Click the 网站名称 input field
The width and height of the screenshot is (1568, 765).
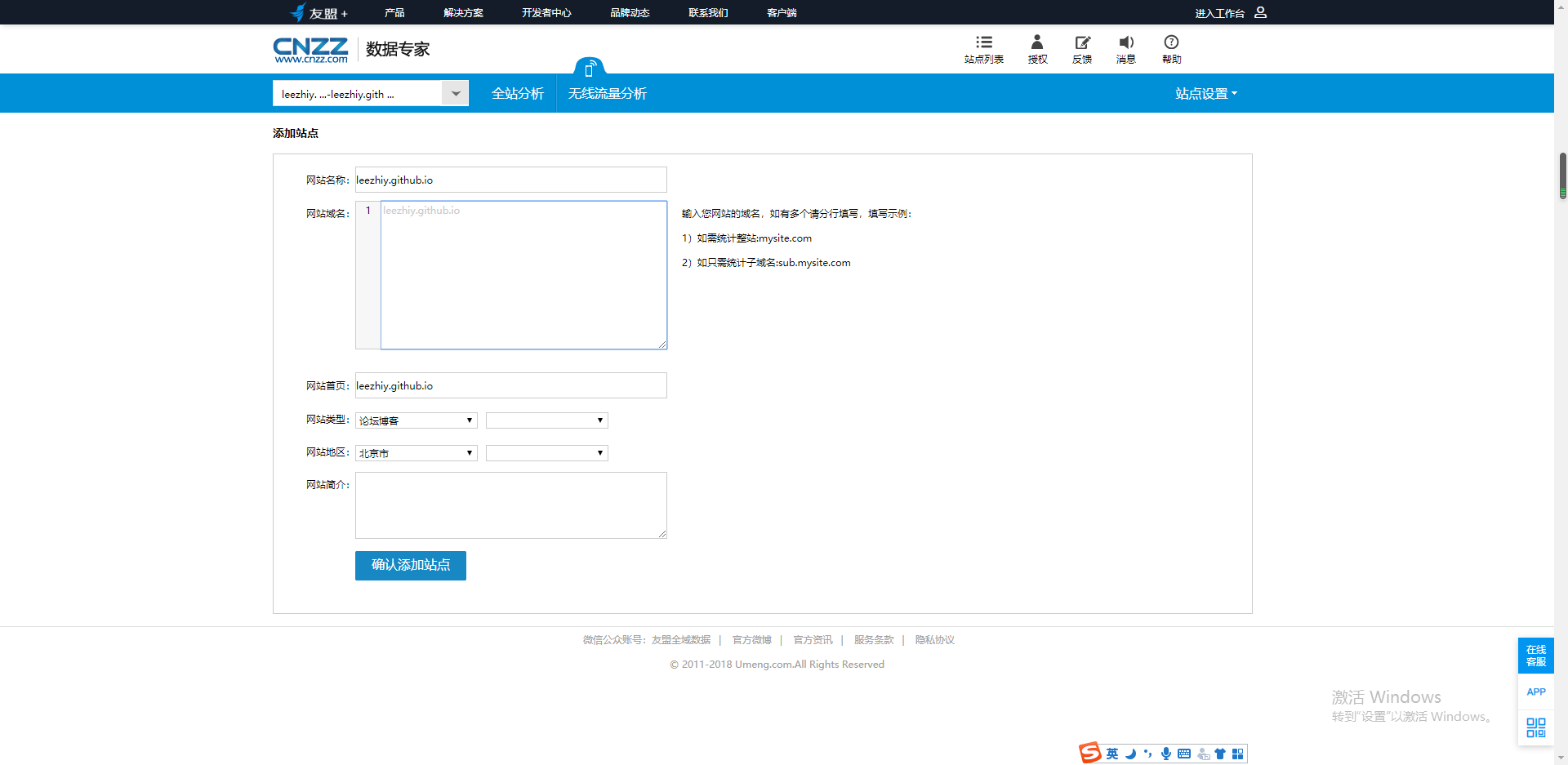pos(510,180)
